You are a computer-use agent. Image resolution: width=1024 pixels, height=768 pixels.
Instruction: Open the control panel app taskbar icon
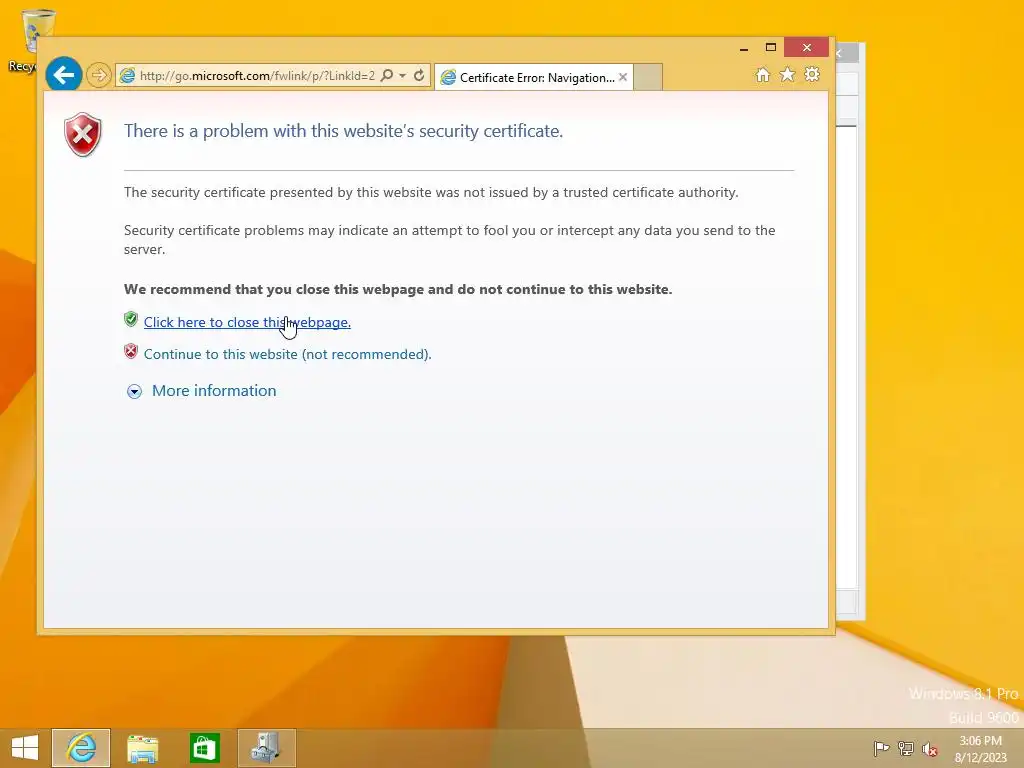click(266, 748)
